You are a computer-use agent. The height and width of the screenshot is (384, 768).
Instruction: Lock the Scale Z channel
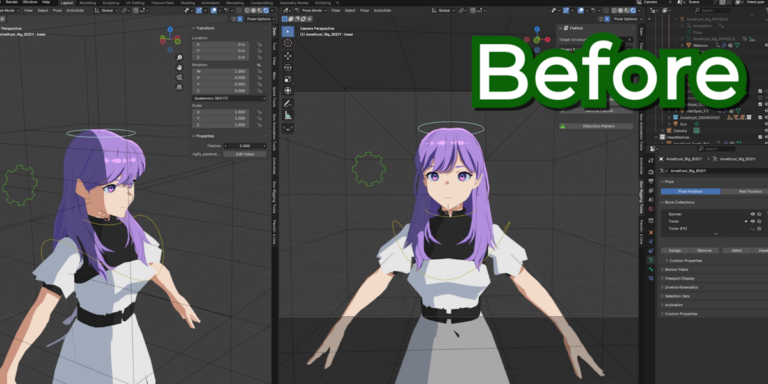[259, 125]
